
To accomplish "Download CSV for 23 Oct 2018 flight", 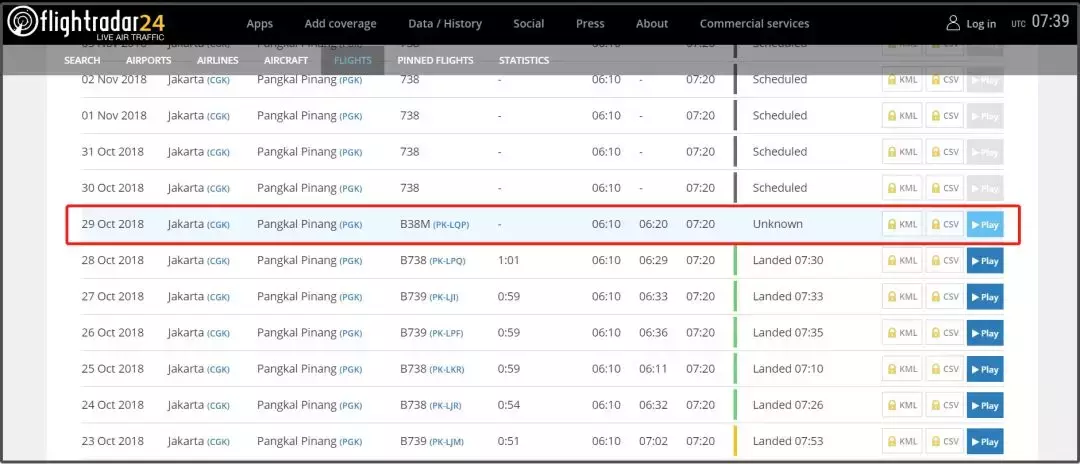I will [x=945, y=441].
